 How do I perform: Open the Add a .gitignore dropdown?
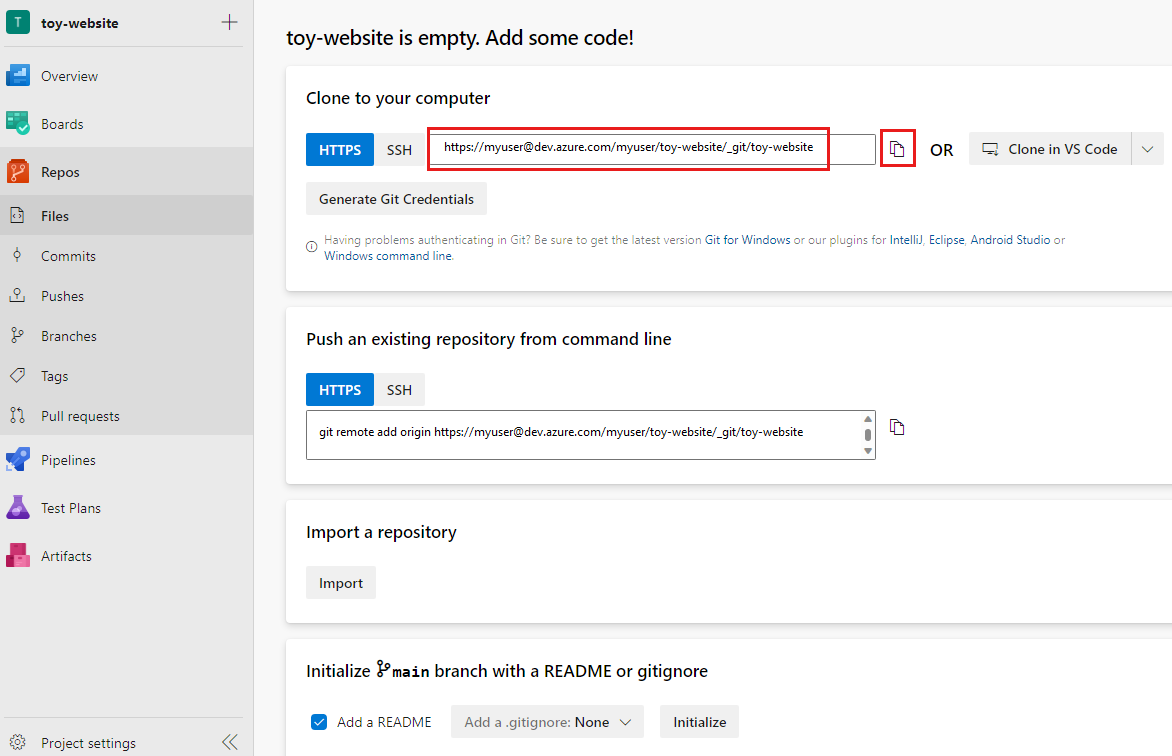[x=547, y=722]
